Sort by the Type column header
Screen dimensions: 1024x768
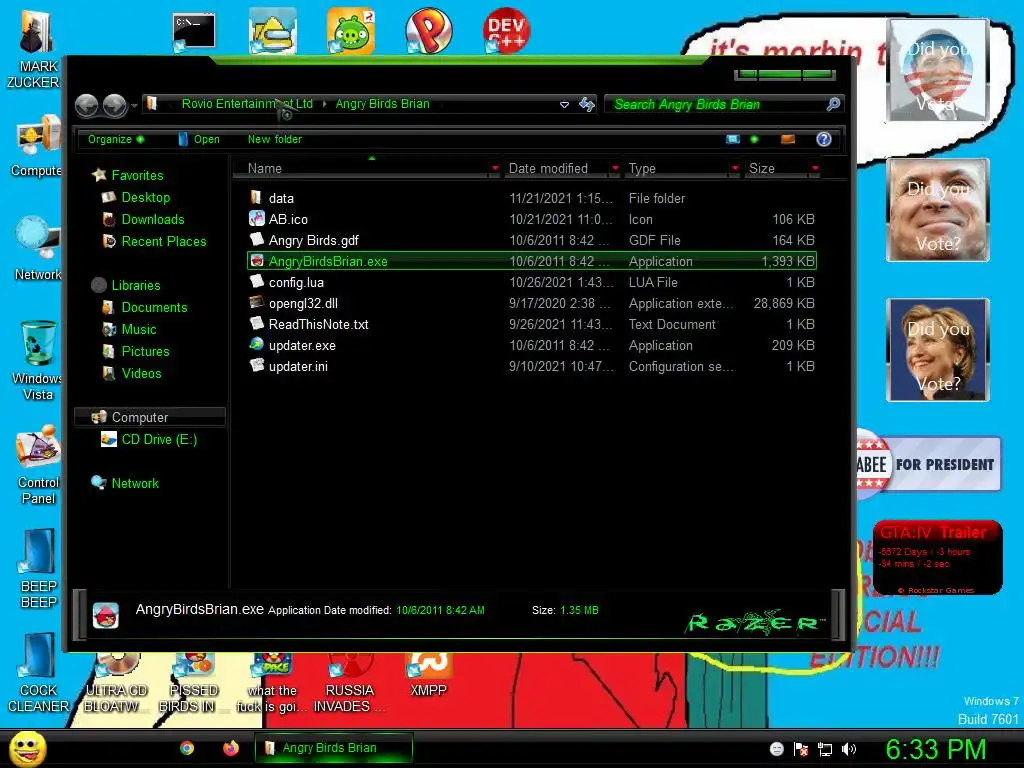(x=677, y=168)
